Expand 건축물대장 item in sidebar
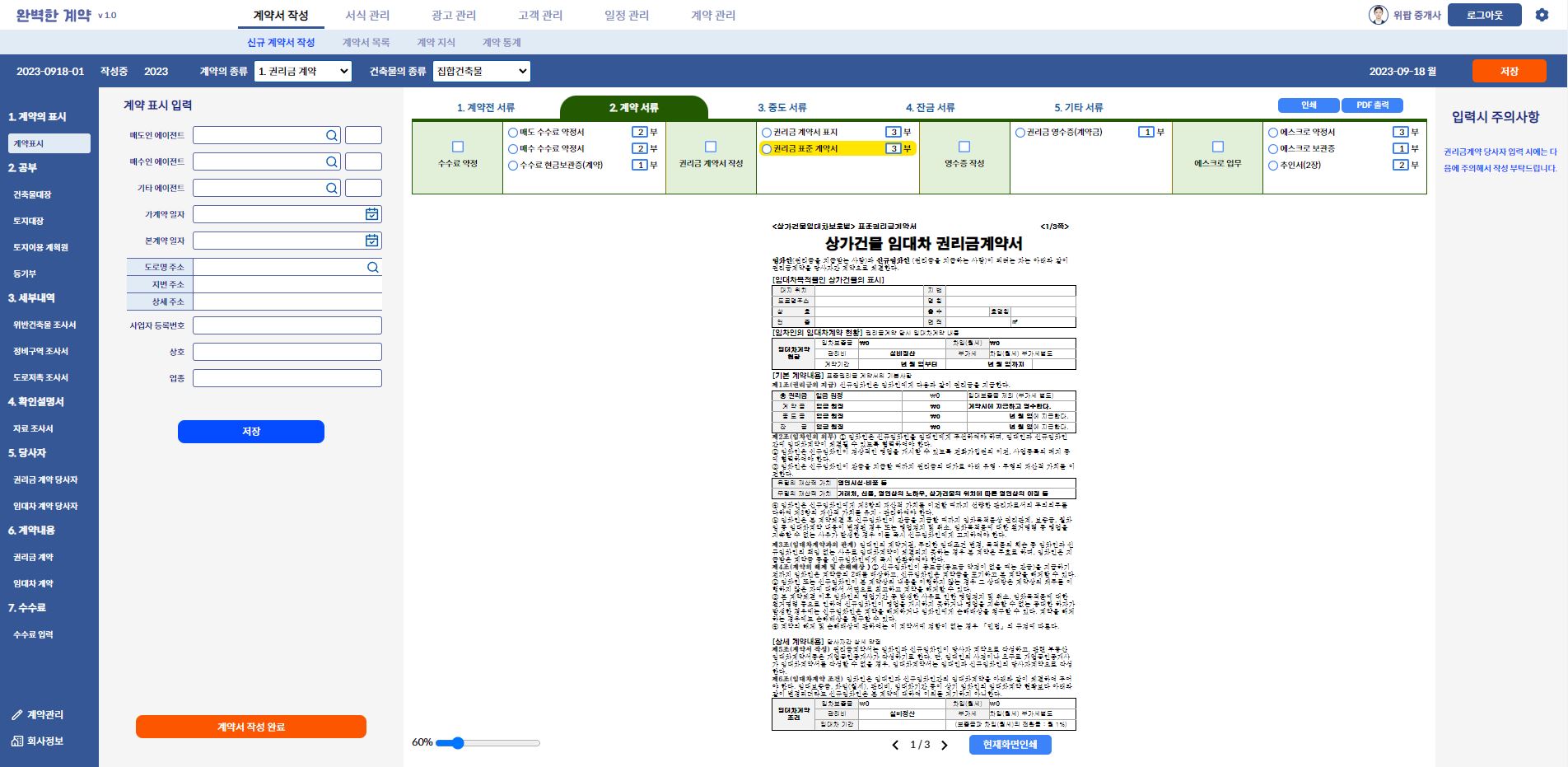 [x=32, y=194]
